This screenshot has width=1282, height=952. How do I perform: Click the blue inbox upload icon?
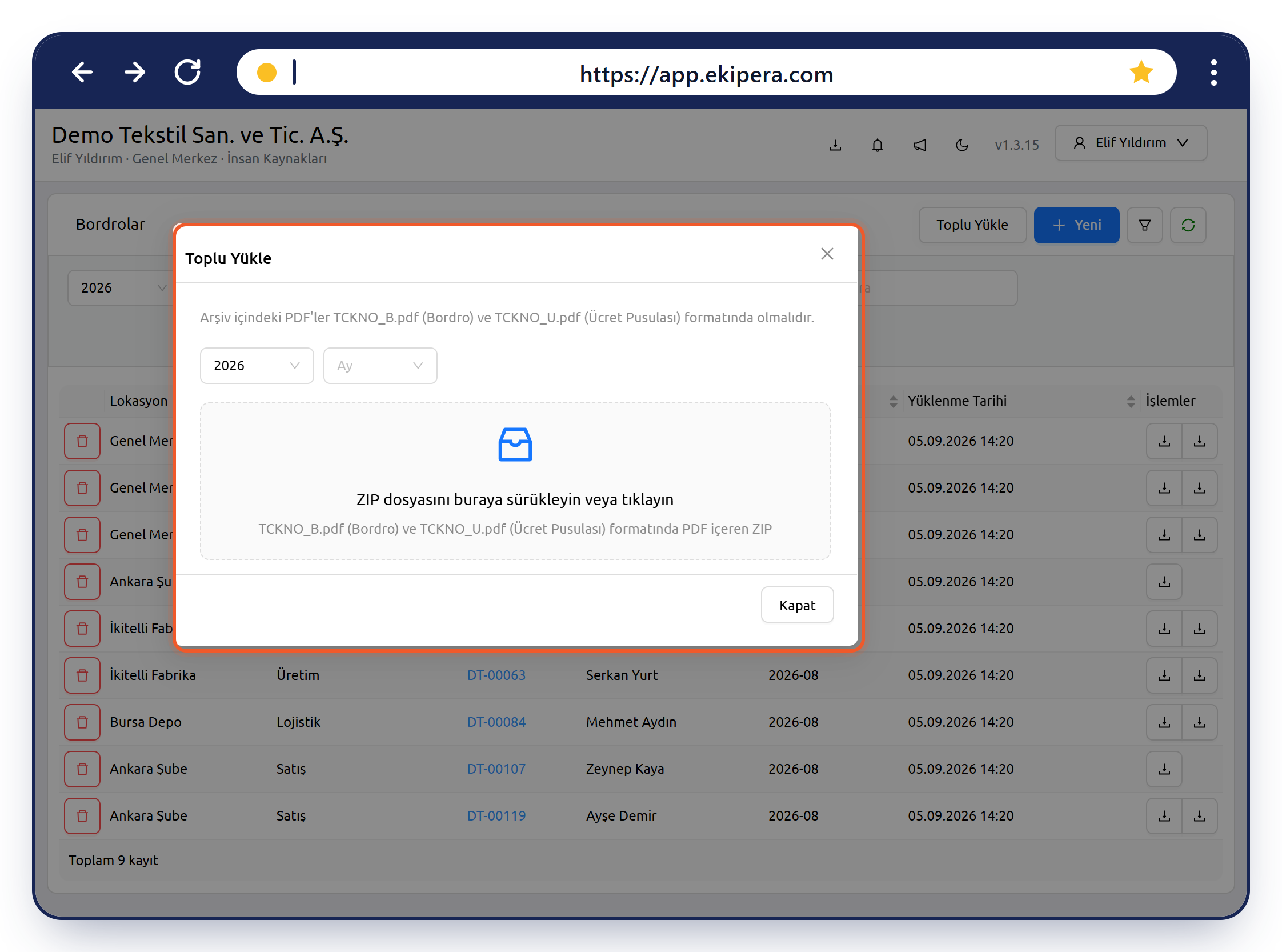pos(515,445)
